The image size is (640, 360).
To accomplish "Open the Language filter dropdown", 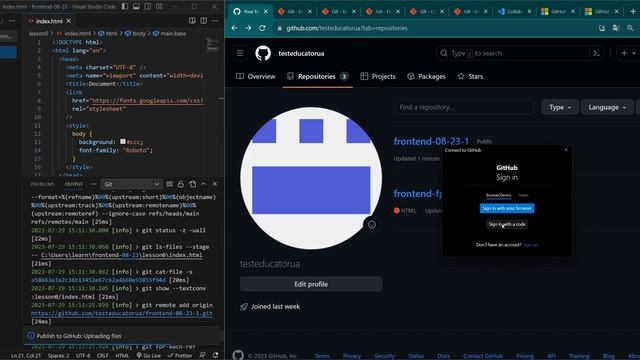I will point(607,107).
